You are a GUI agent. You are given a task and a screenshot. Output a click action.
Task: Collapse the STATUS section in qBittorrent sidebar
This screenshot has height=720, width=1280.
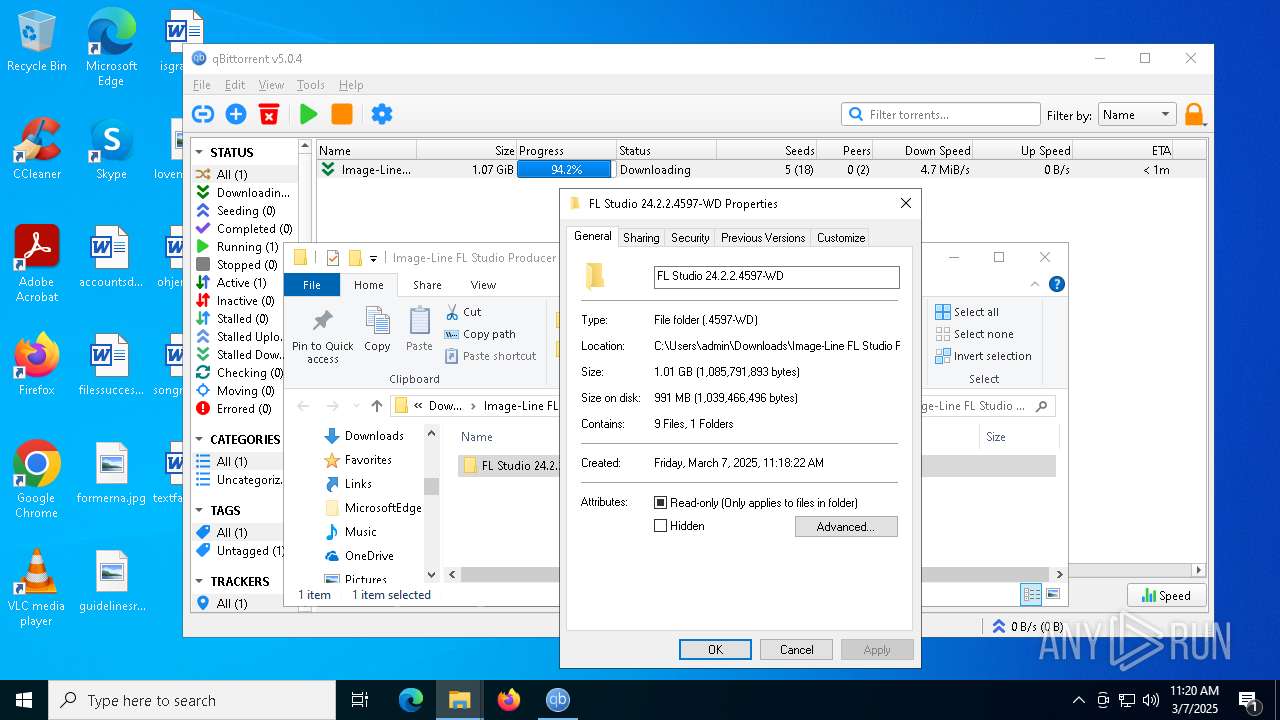tap(200, 152)
